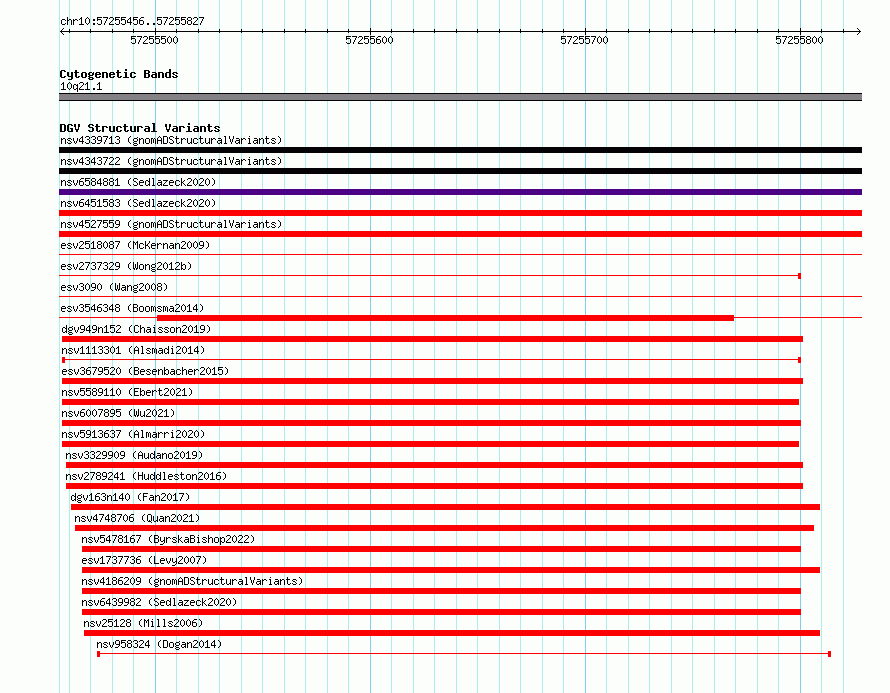Click the purple nsv6584881 variant bar
Screen dimensions: 890x693
460,192
